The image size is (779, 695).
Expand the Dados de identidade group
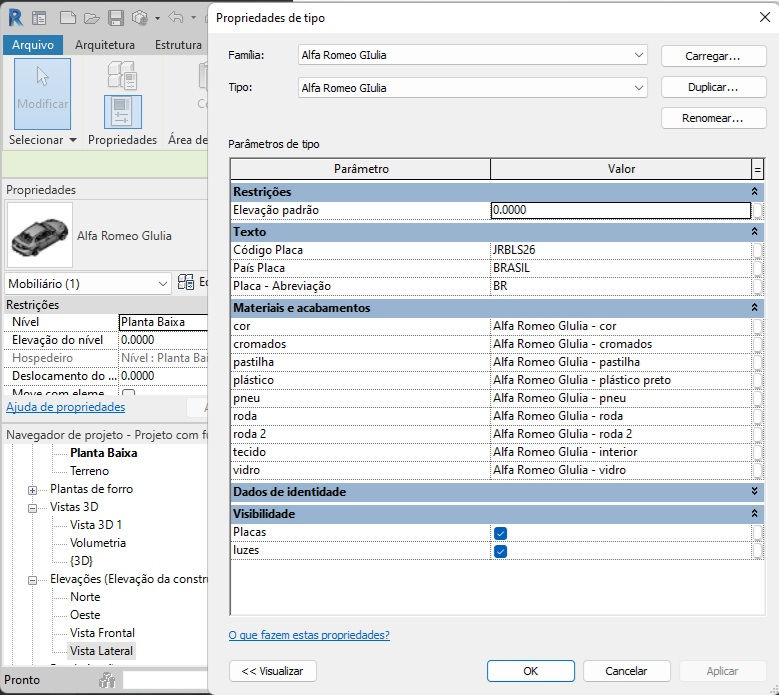tap(754, 491)
